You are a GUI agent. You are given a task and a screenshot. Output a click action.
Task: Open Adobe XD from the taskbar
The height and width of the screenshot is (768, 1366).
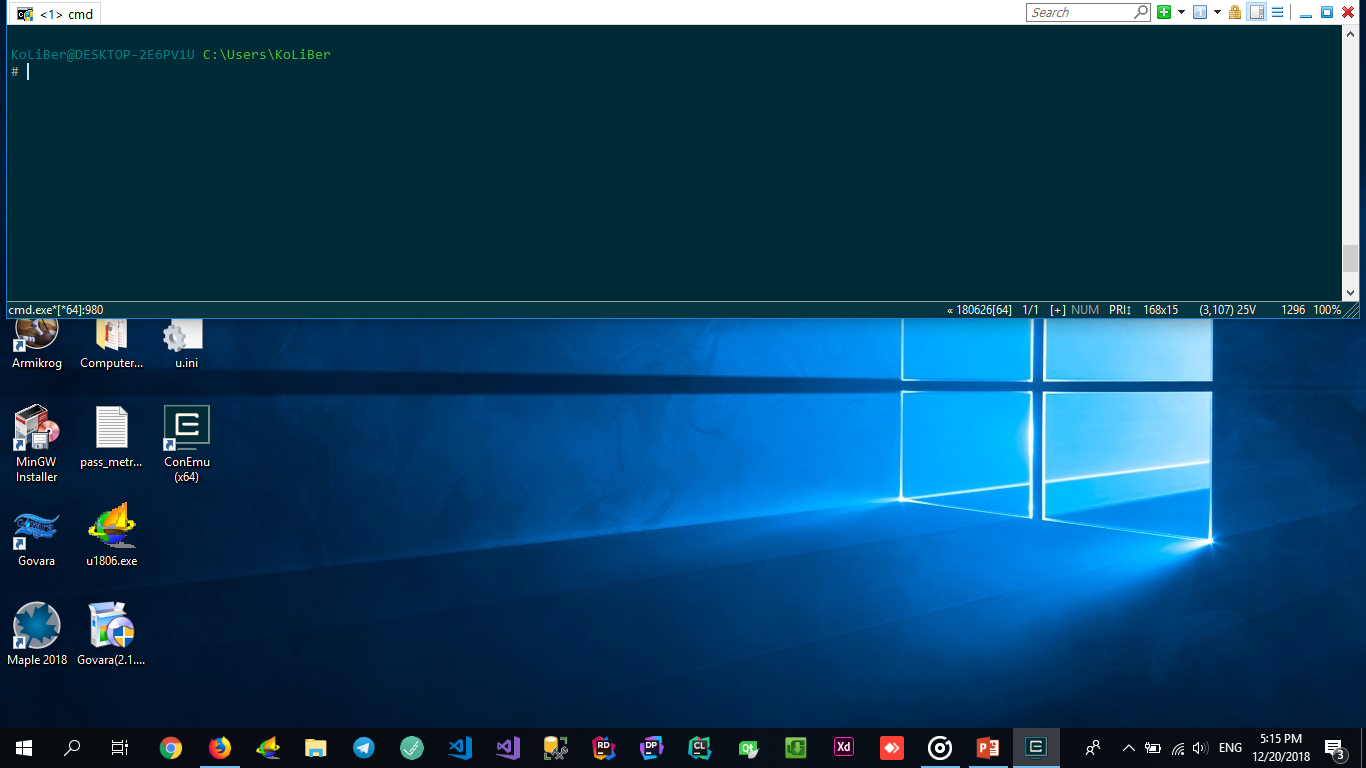843,747
